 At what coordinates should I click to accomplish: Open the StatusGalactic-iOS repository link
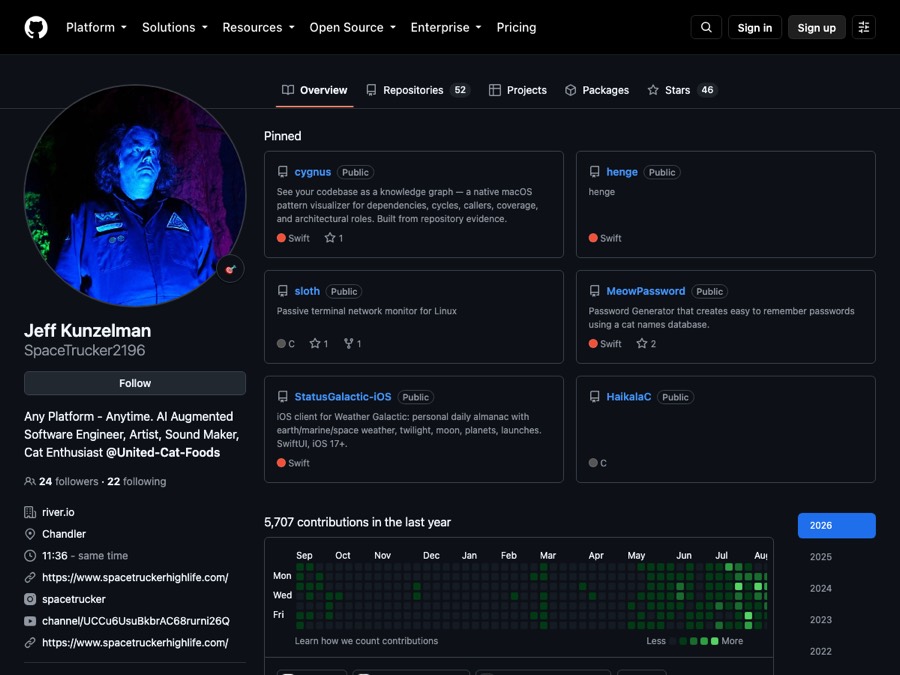(x=343, y=397)
